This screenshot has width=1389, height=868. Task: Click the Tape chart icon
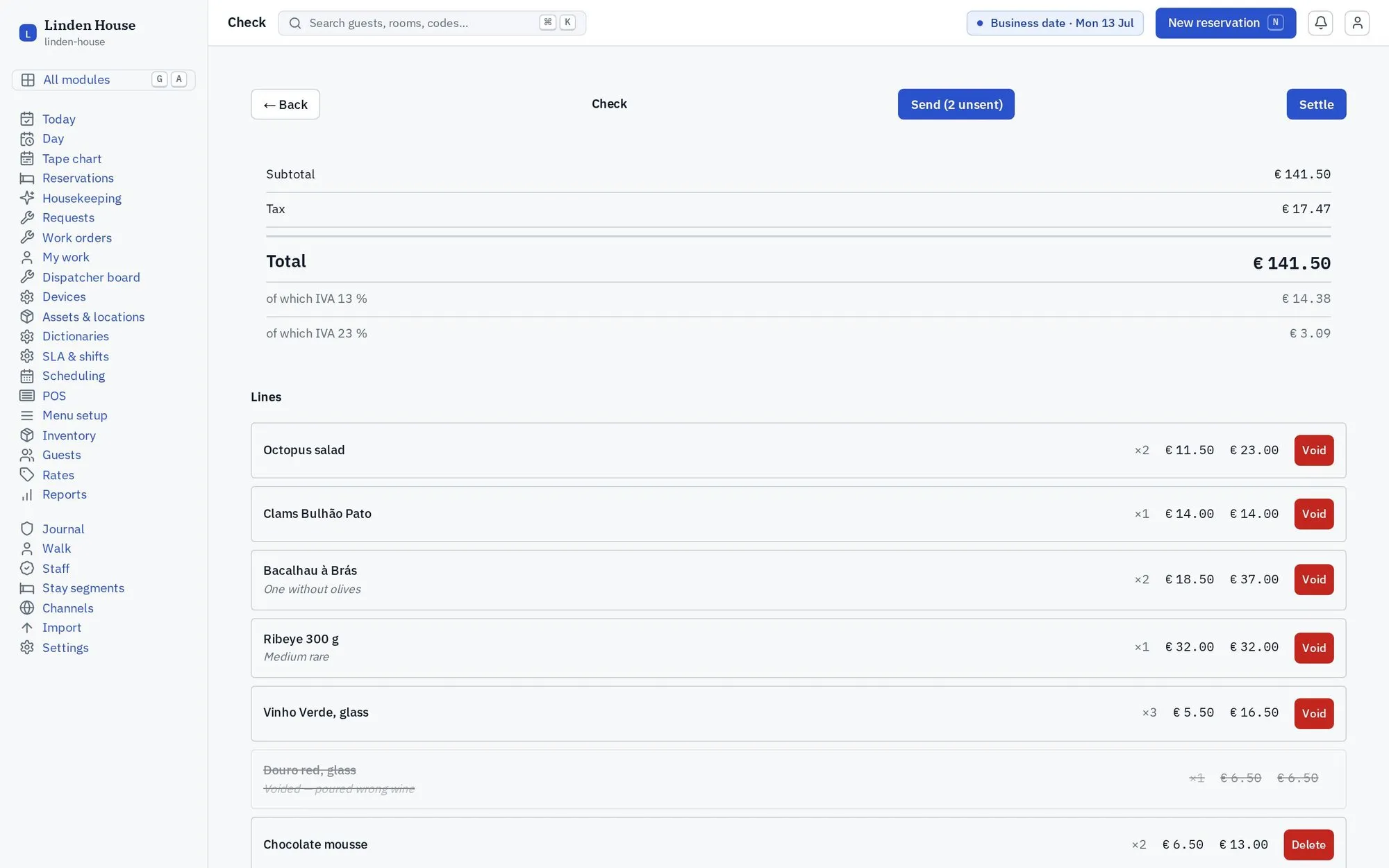coord(27,158)
